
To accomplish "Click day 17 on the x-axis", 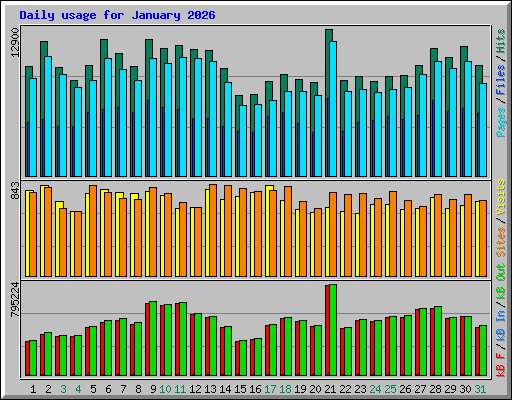I will pos(270,389).
